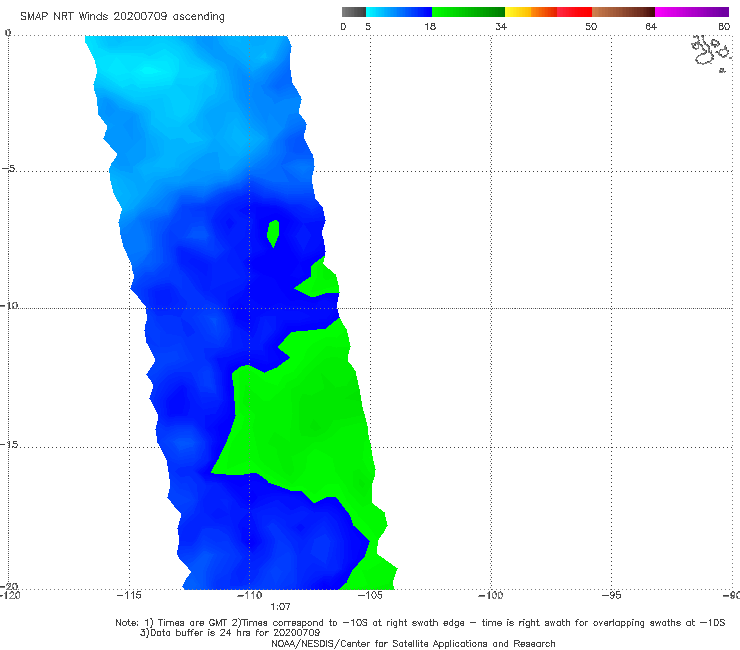Click the Galapagos islands outline on the map
Viewport: 740px width, 650px height.
coord(711,53)
